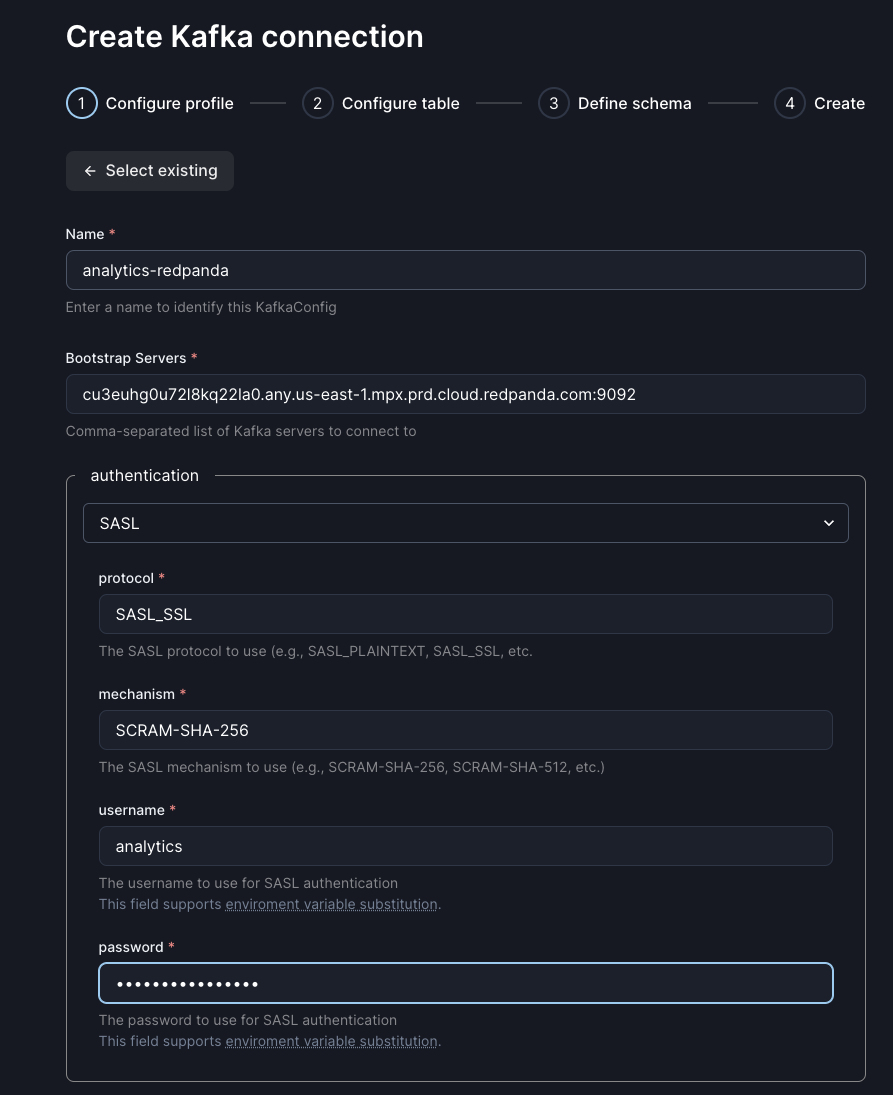The height and width of the screenshot is (1095, 893).
Task: Go to Configure table step
Action: [x=400, y=103]
